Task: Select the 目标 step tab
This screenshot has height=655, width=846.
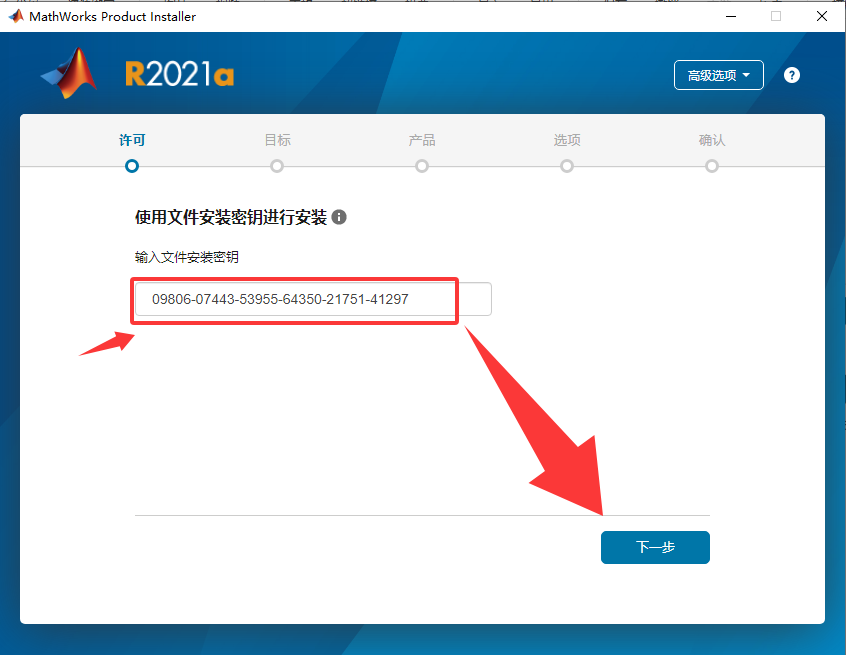Action: tap(277, 140)
